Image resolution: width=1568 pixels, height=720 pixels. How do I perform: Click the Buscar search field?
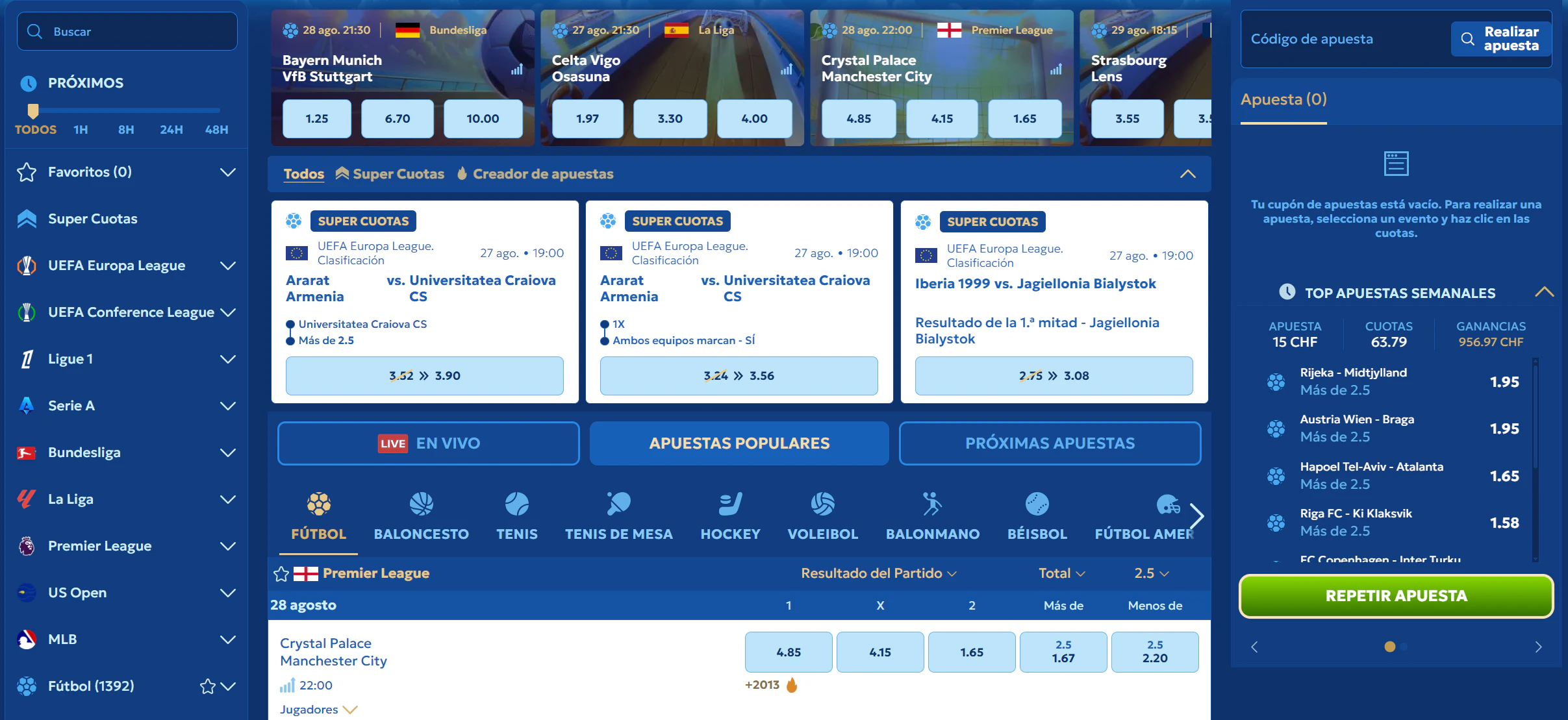[127, 31]
